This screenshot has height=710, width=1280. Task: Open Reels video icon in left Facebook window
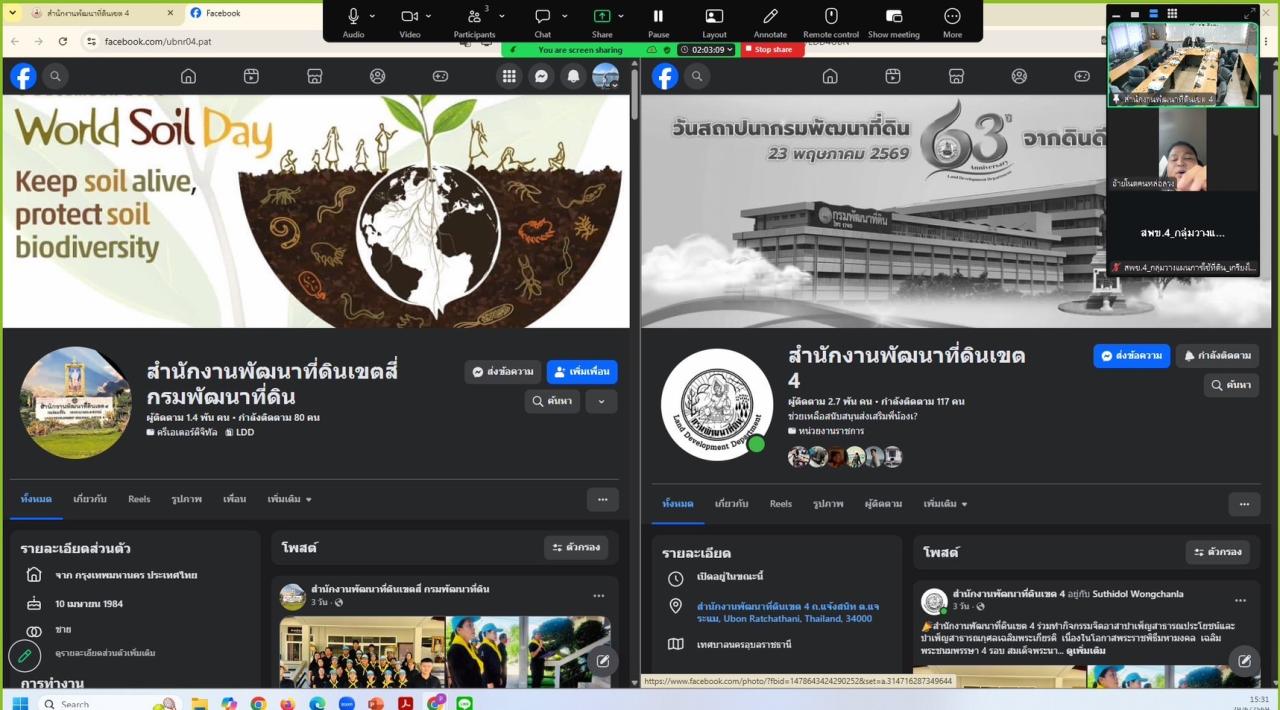click(x=251, y=76)
